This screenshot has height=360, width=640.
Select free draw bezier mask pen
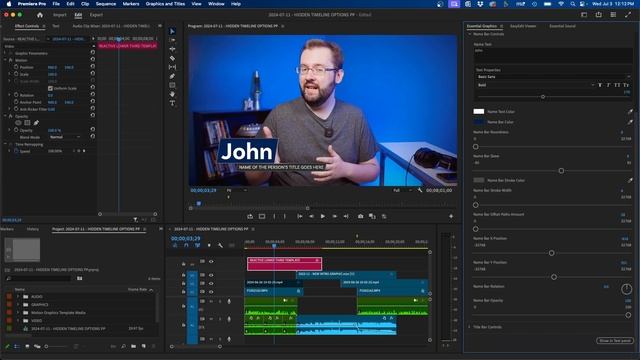click(36, 123)
